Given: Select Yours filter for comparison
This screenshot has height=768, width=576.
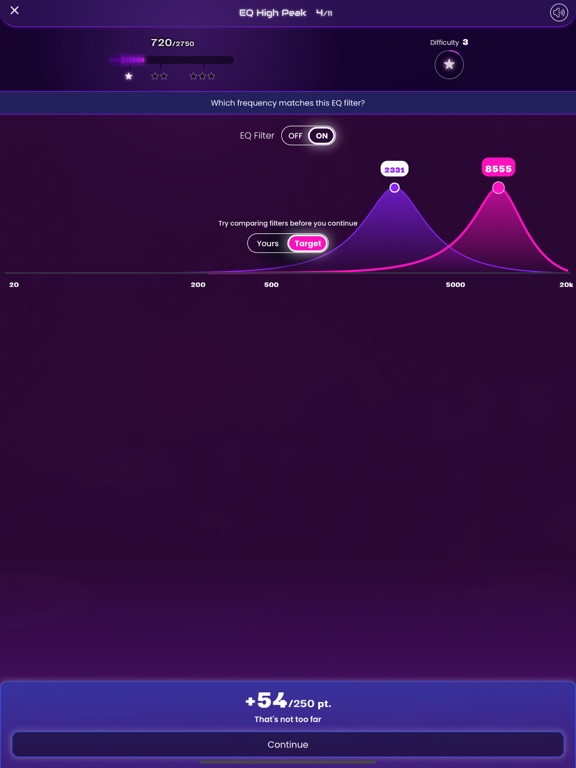Looking at the screenshot, I should click(x=267, y=243).
